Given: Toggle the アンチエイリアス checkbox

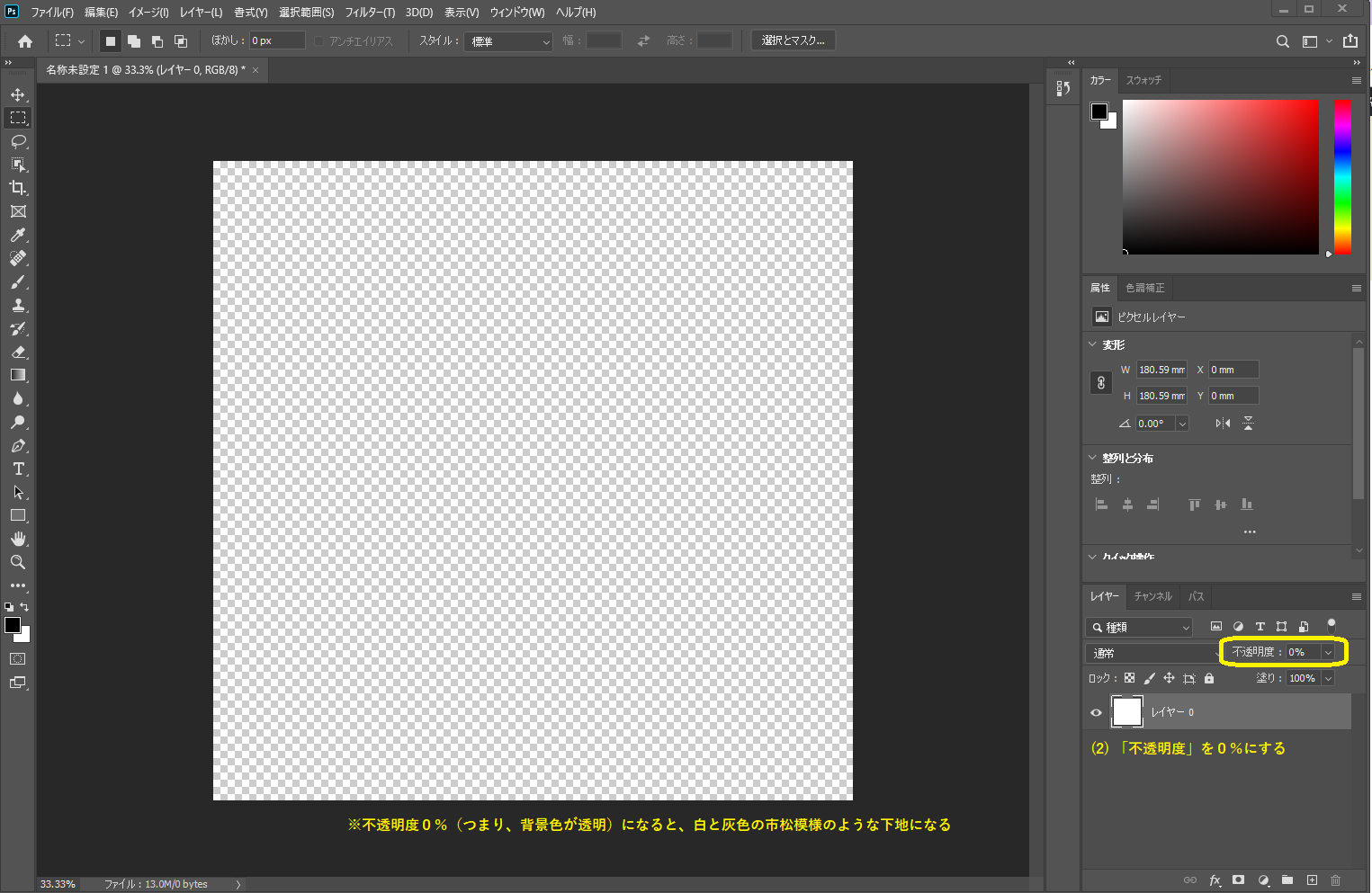Looking at the screenshot, I should 319,41.
